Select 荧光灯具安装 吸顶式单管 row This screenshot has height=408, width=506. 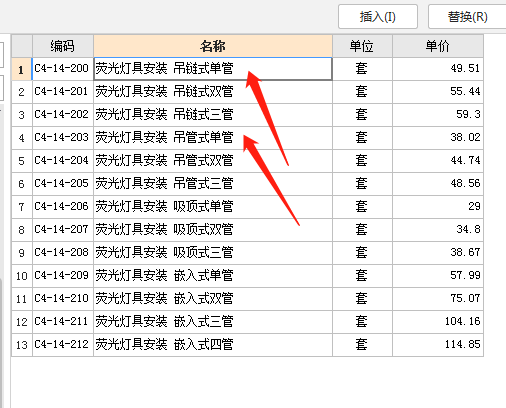point(213,207)
